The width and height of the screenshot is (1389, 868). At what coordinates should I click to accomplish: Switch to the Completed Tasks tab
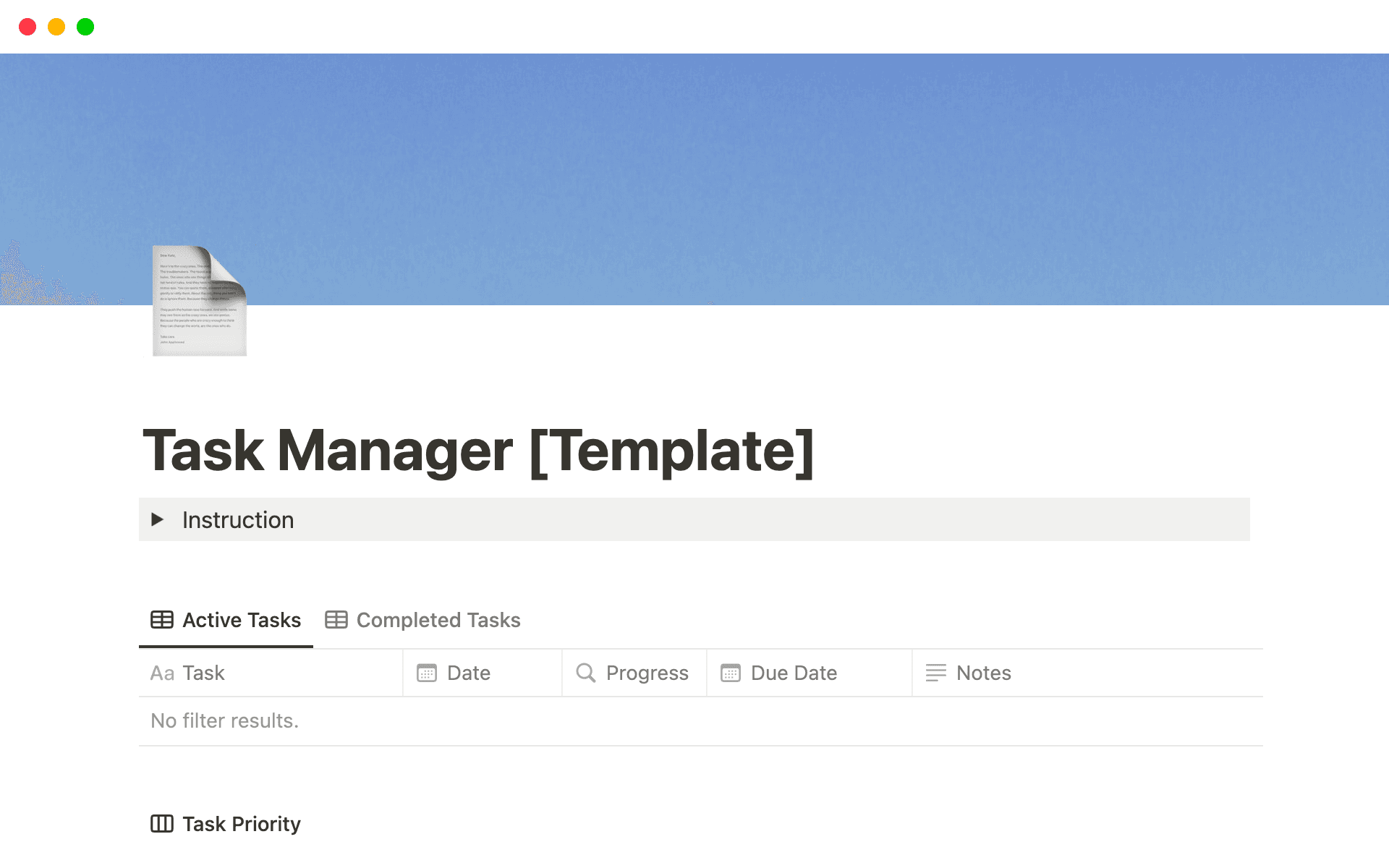point(438,620)
